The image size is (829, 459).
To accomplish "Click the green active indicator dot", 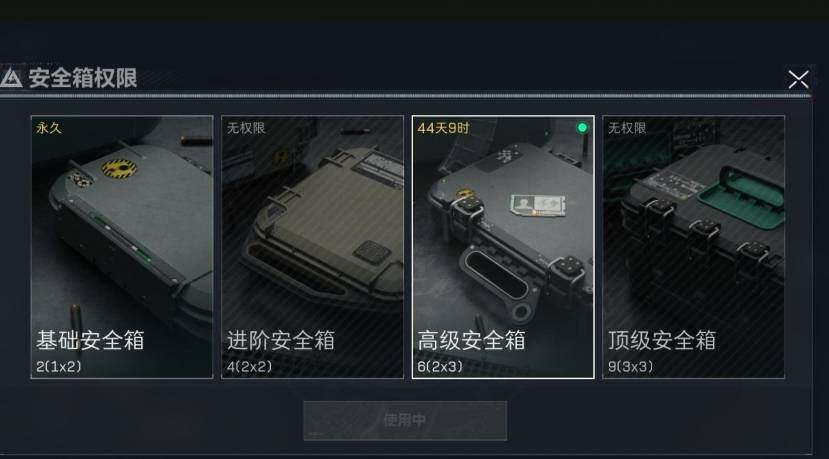I will point(582,127).
